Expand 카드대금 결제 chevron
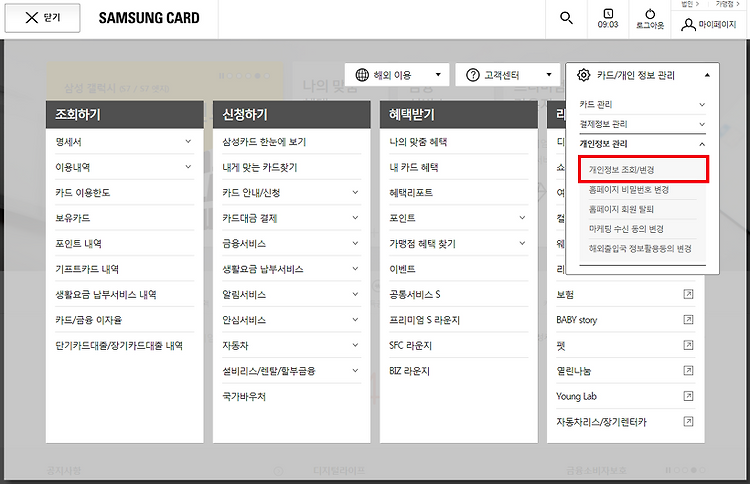The height and width of the screenshot is (484, 750). click(x=355, y=218)
